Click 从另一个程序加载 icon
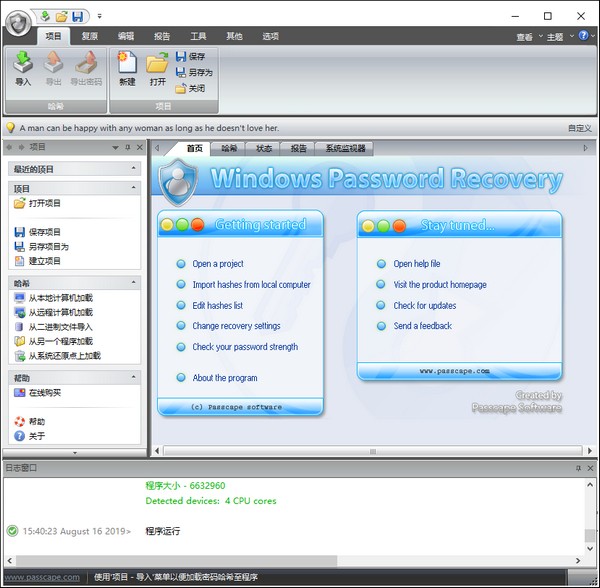The width and height of the screenshot is (600, 588). (19, 341)
